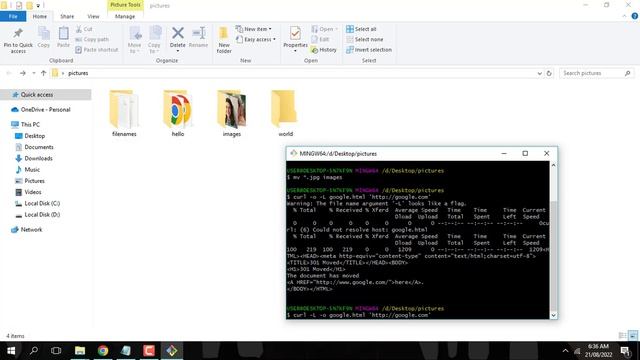Viewport: 640px width, 360px height.
Task: Select the hello folder
Action: click(x=178, y=113)
